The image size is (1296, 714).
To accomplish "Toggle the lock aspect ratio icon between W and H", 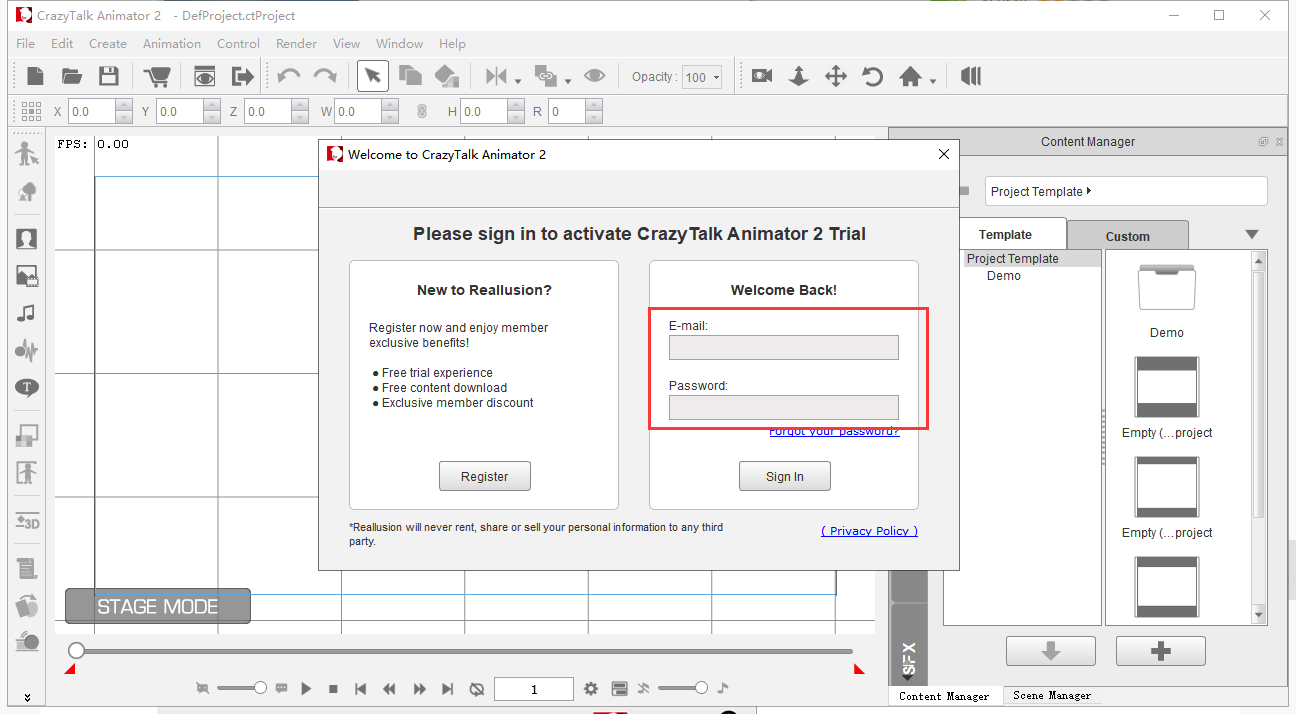I will pos(421,112).
